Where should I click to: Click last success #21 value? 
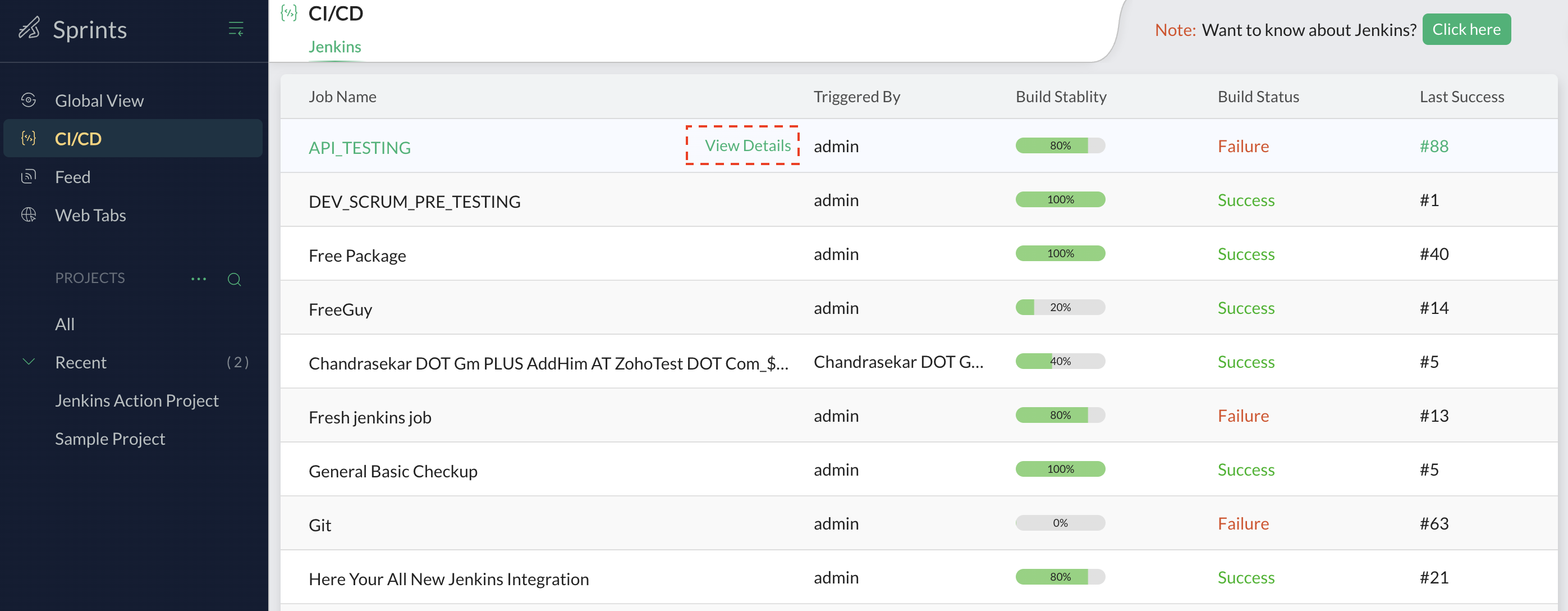1434,577
